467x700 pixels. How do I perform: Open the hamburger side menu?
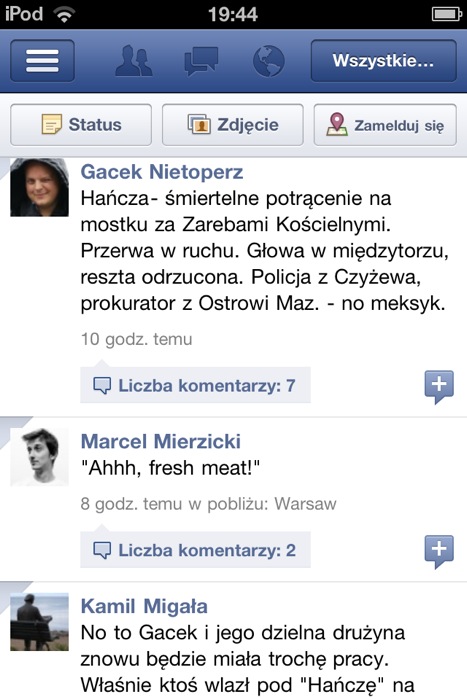(x=42, y=61)
